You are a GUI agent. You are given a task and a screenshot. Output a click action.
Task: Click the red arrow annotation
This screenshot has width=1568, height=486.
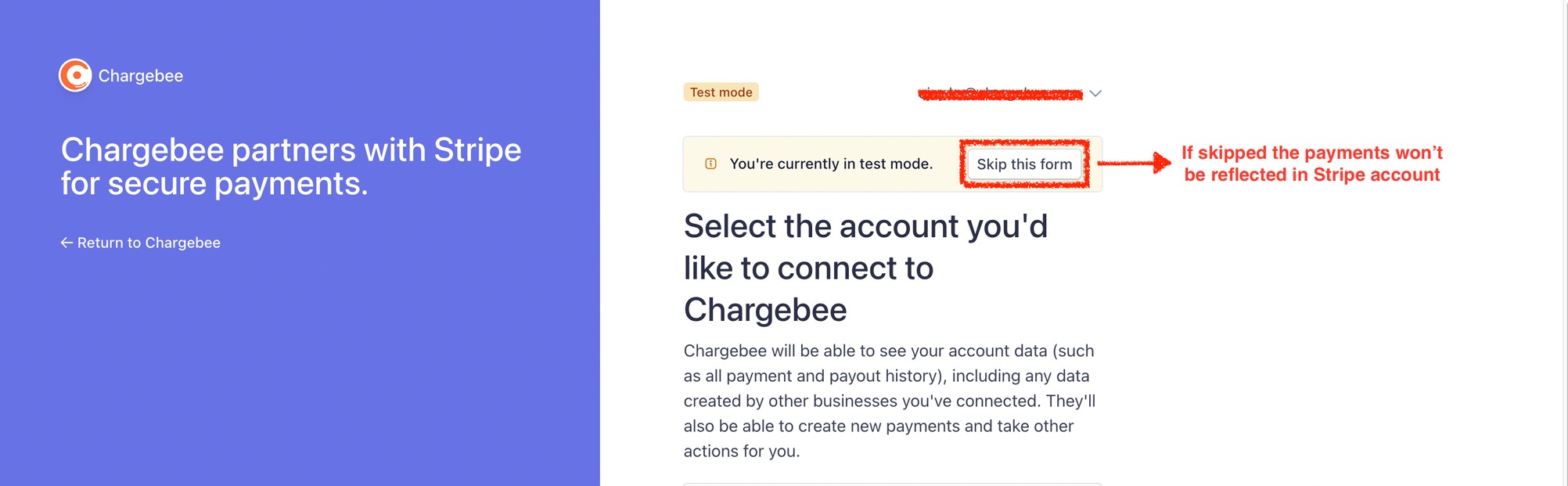pos(1134,163)
